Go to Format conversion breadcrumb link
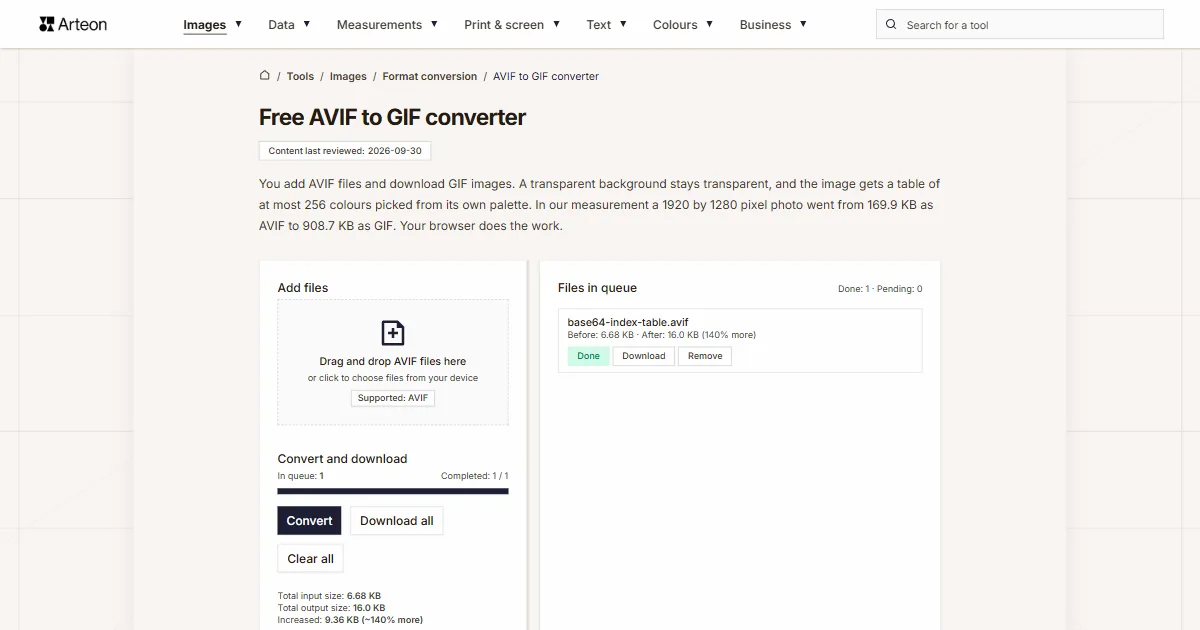This screenshot has width=1200, height=630. [x=430, y=76]
